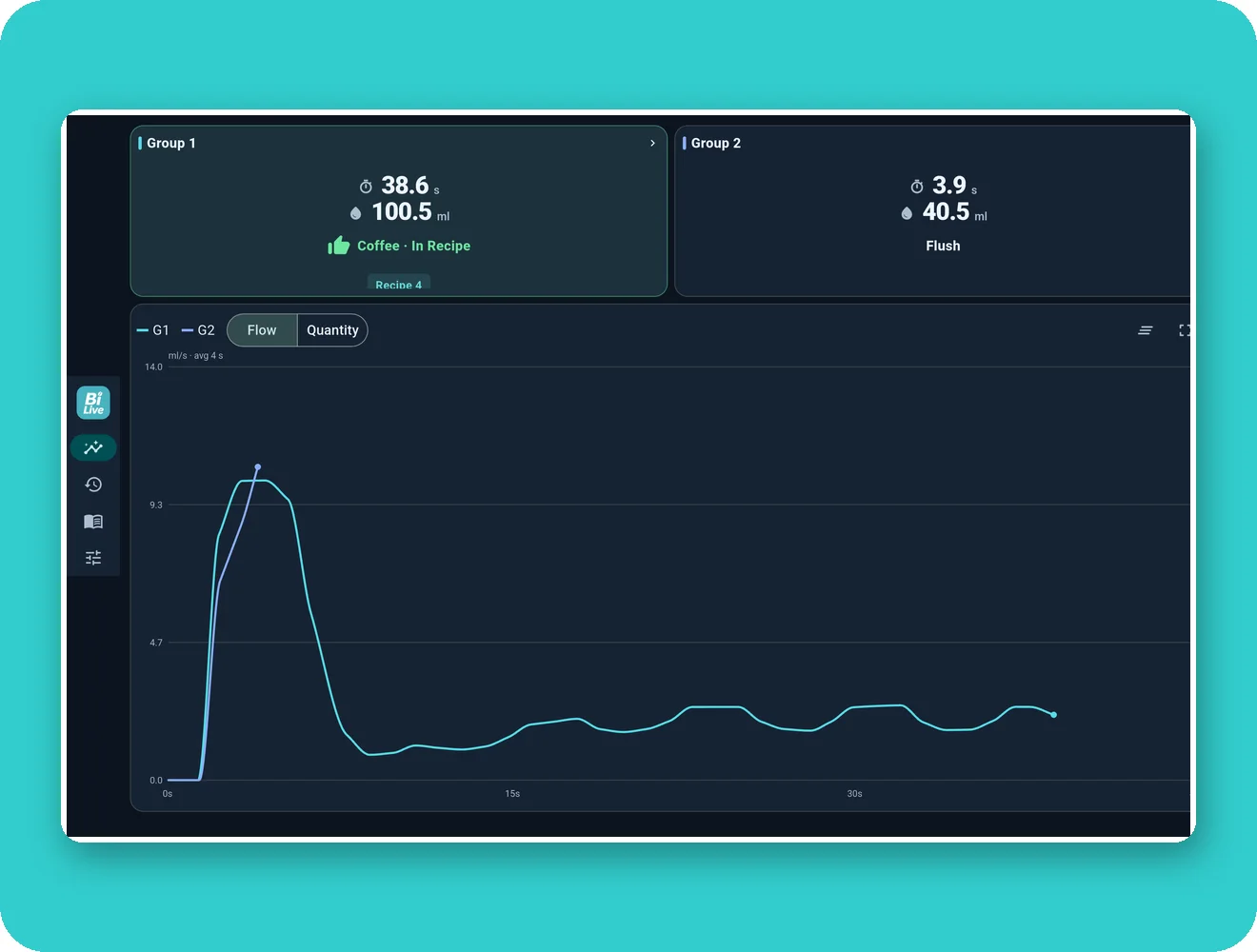Open the recipe book in sidebar
Screen dimensions: 1257x952
pos(93,522)
